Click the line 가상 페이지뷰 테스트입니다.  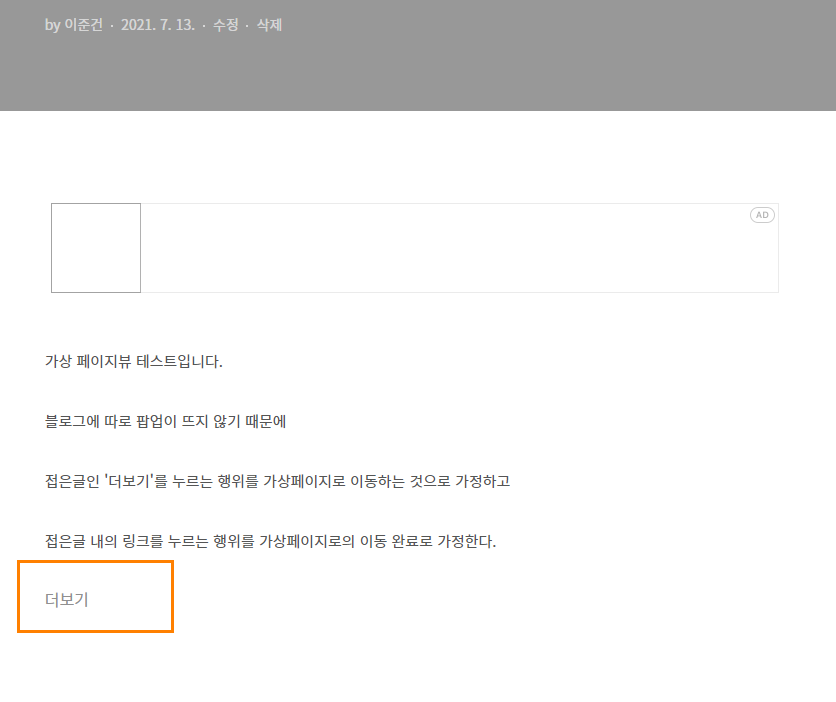point(134,361)
